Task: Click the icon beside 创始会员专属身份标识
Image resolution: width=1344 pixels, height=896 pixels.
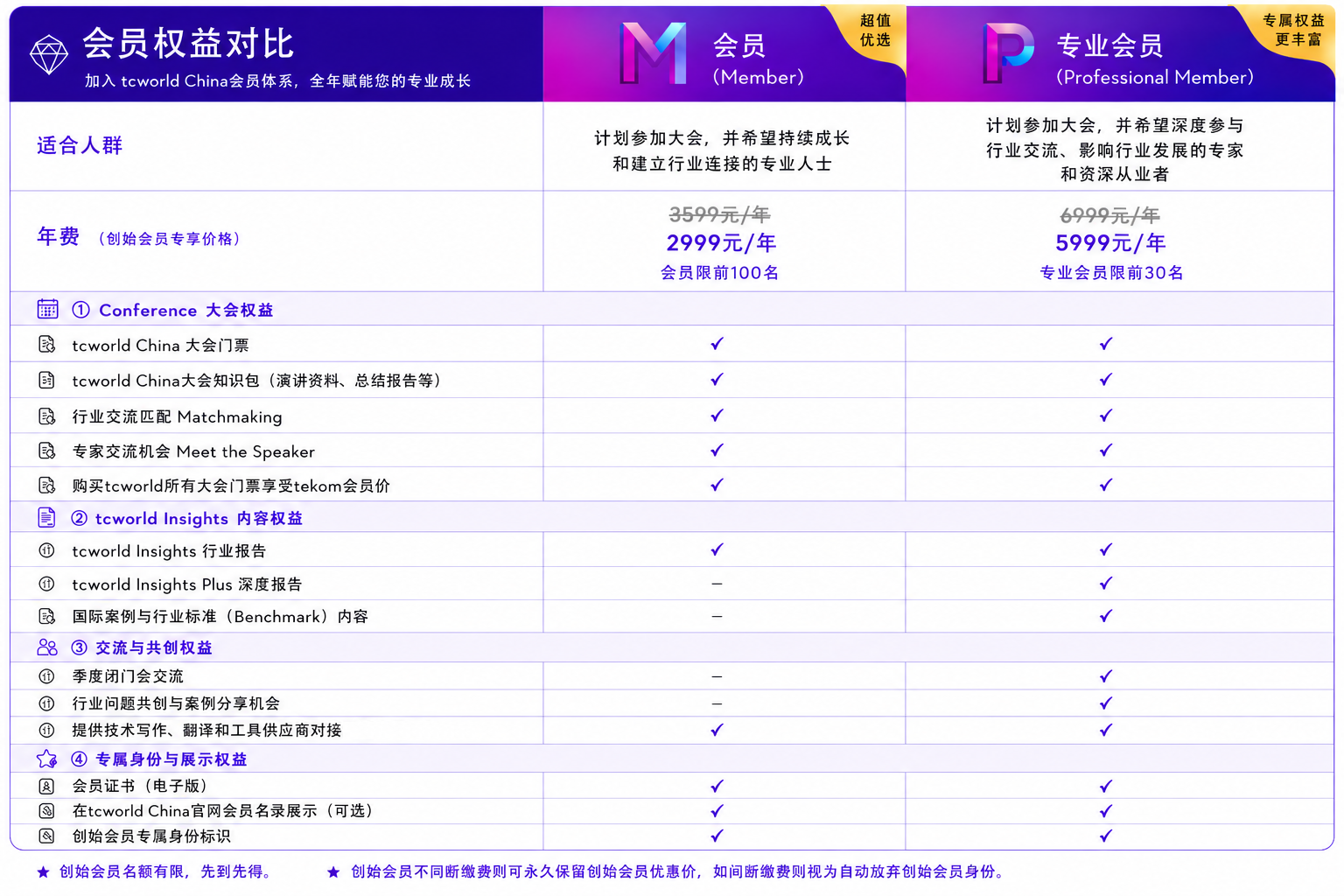Action: [47, 836]
